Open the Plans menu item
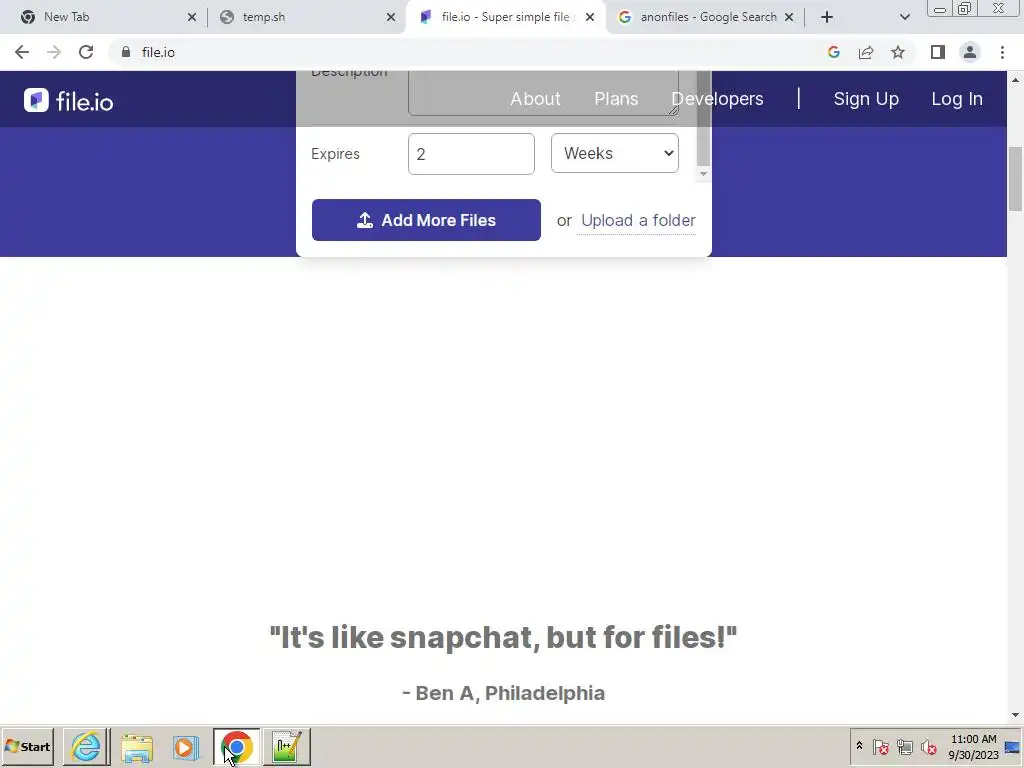Image resolution: width=1024 pixels, height=768 pixels. [616, 99]
